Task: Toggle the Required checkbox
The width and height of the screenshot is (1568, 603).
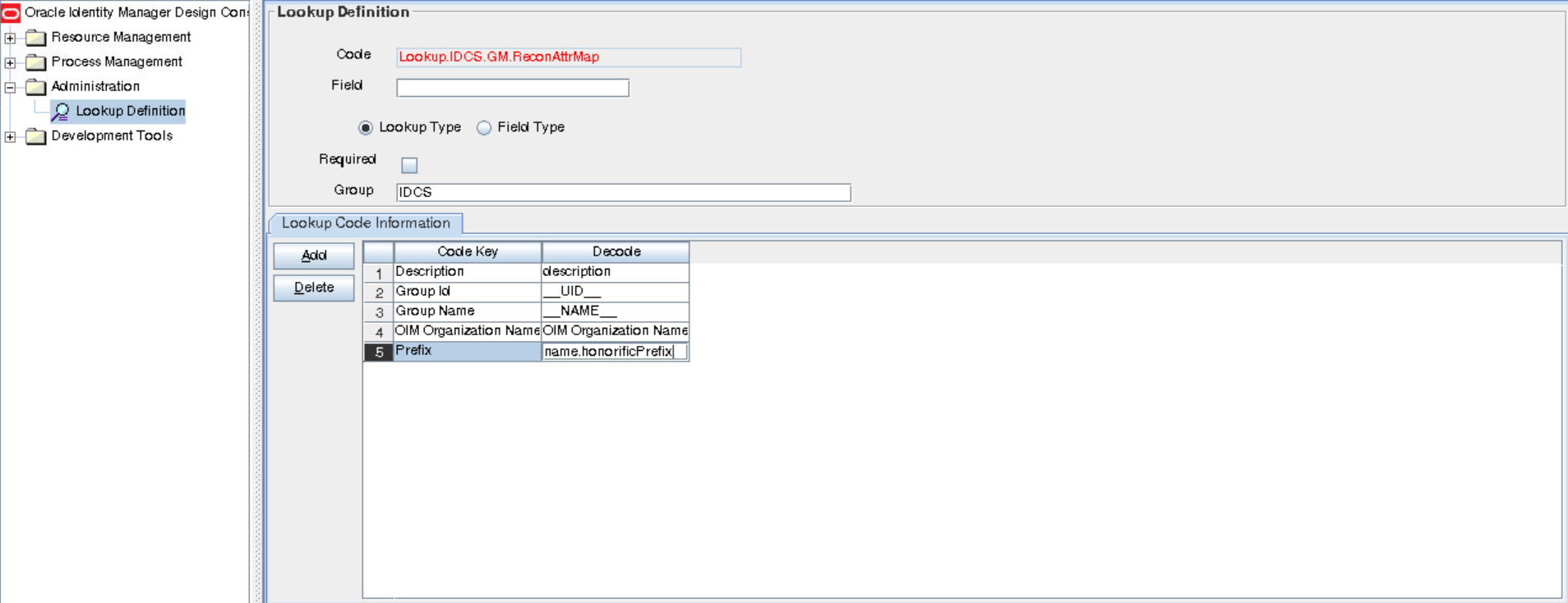Action: (409, 165)
